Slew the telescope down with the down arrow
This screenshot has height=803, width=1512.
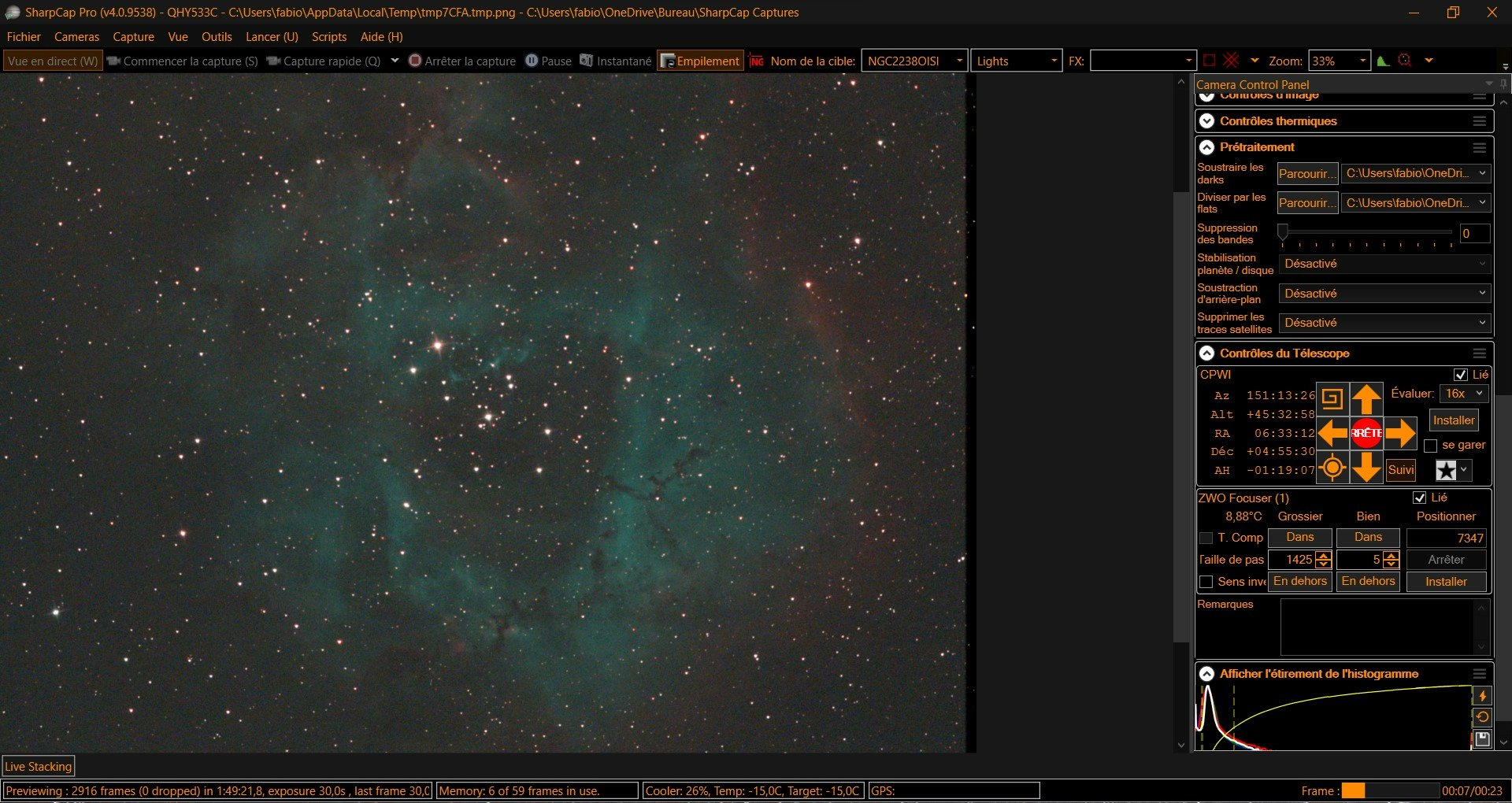click(1366, 467)
